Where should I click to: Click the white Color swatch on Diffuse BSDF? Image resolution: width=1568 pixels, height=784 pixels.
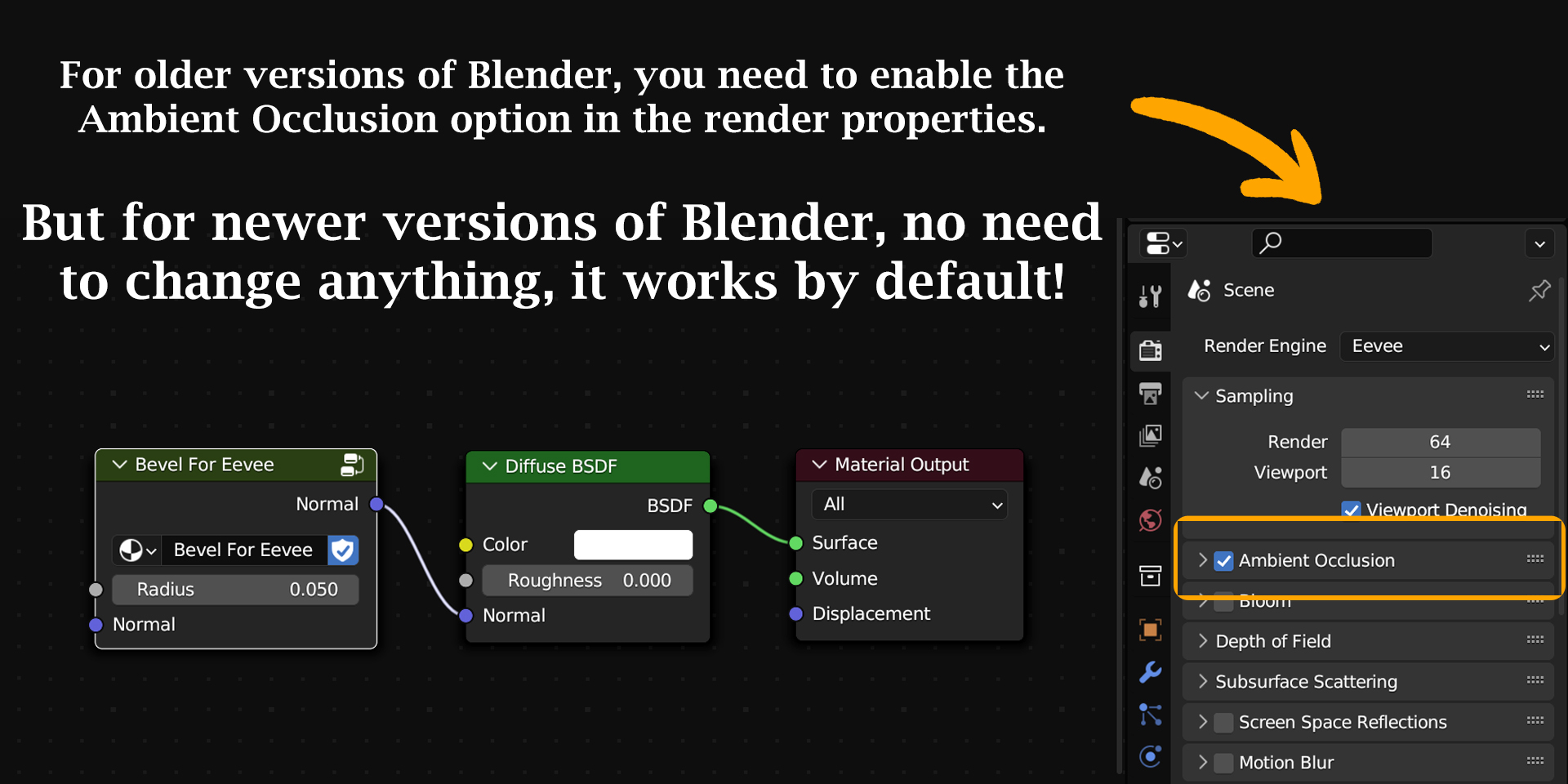pos(633,545)
